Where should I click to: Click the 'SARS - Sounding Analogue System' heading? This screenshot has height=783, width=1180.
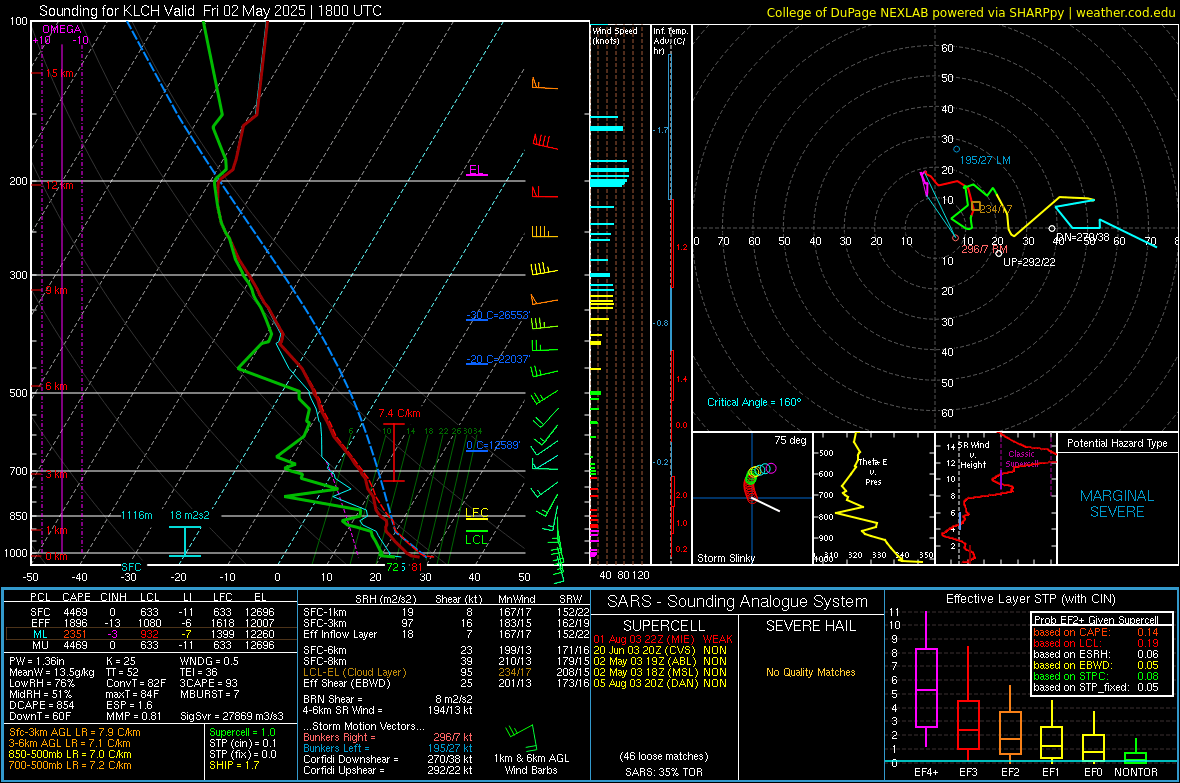(737, 602)
